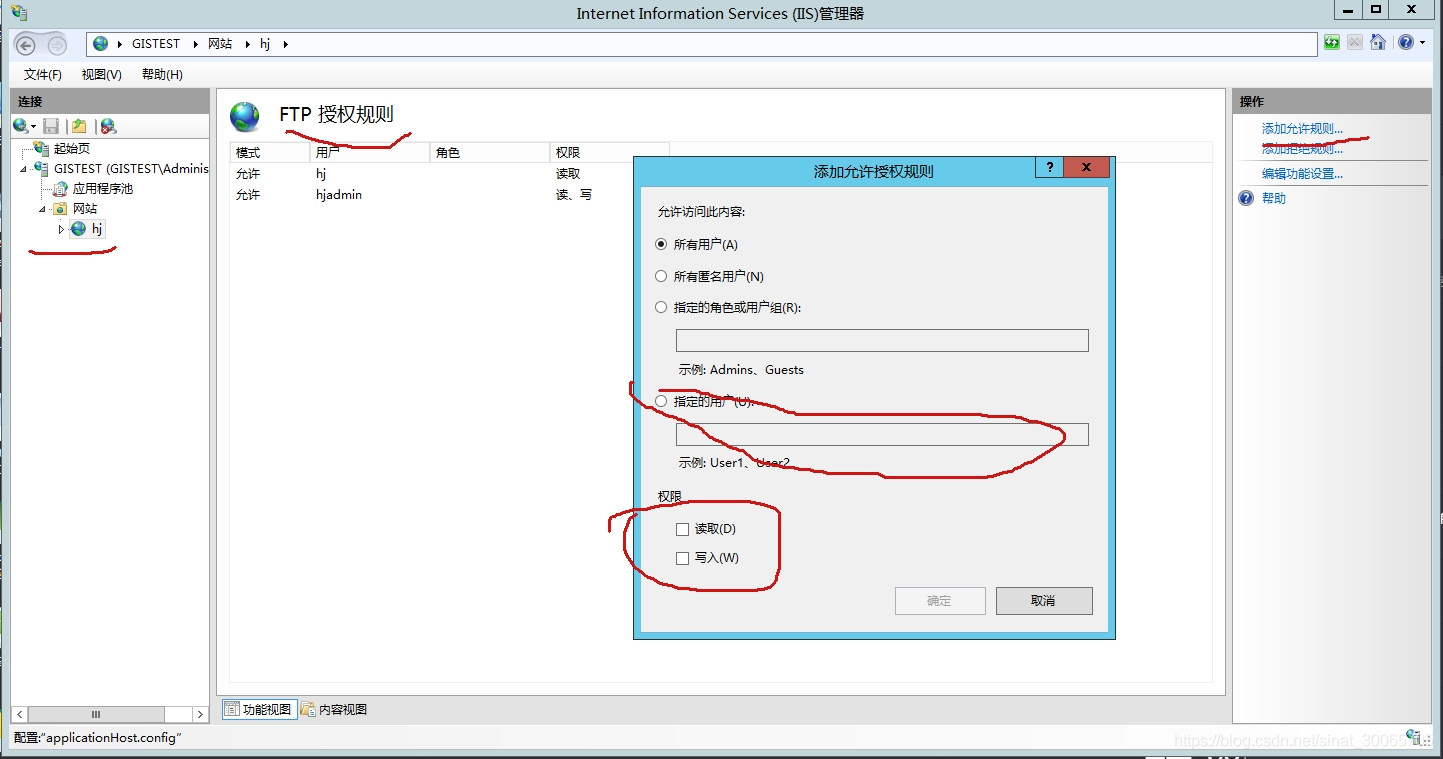Click the green refresh page icon

tap(1332, 42)
